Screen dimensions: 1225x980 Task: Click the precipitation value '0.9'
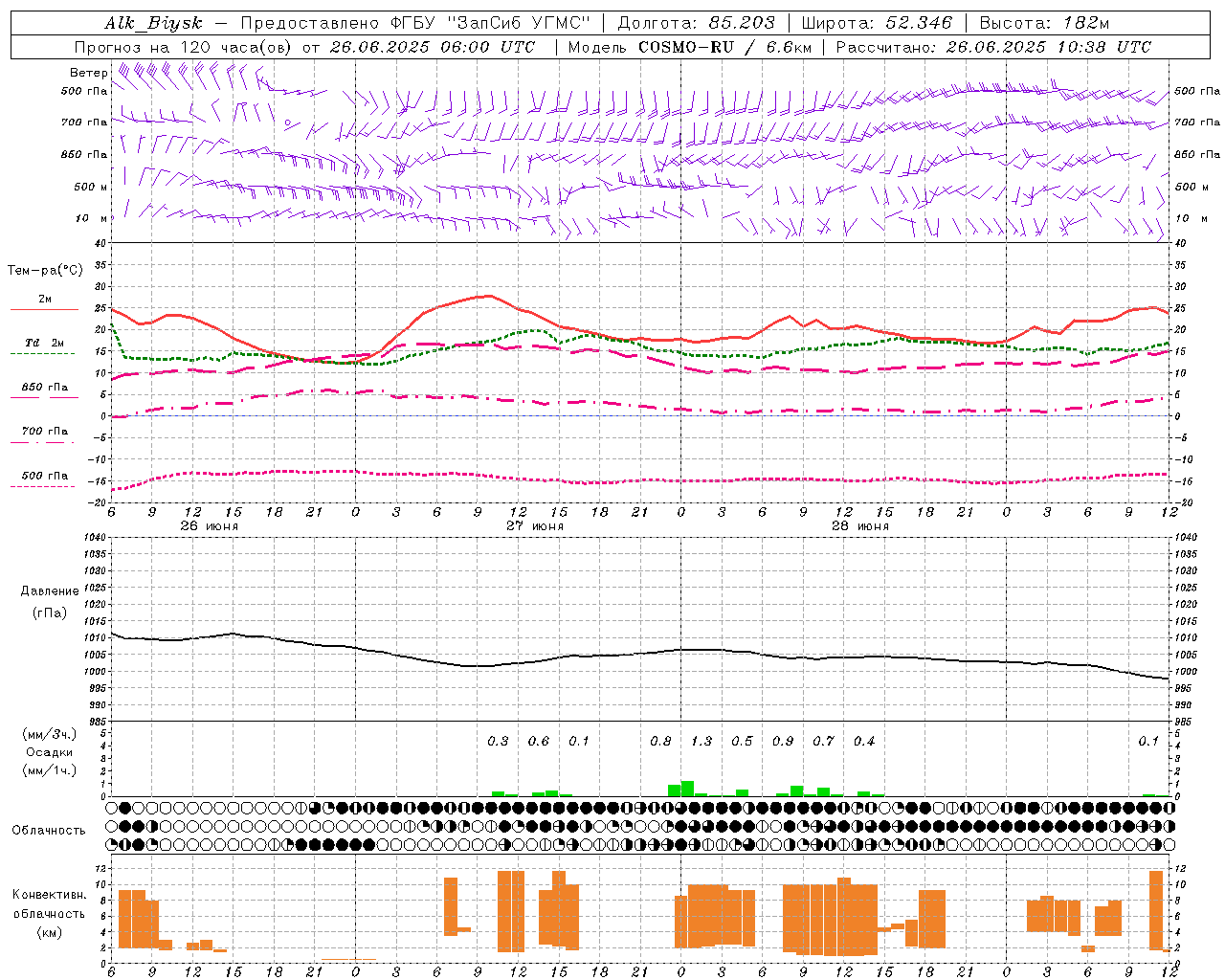[783, 742]
